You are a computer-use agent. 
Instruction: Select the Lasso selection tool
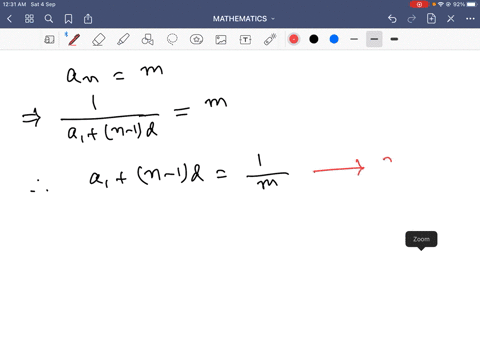172,40
